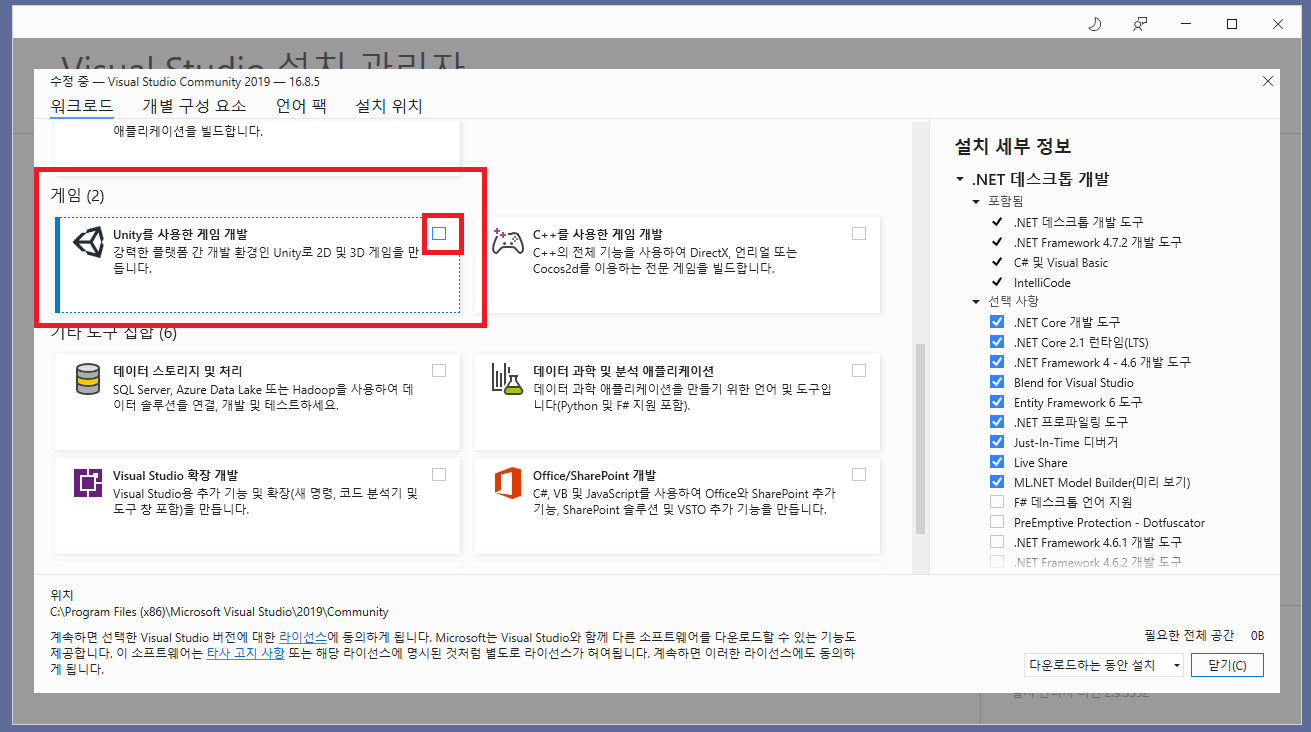Close the modify dialog with X

tap(1267, 81)
